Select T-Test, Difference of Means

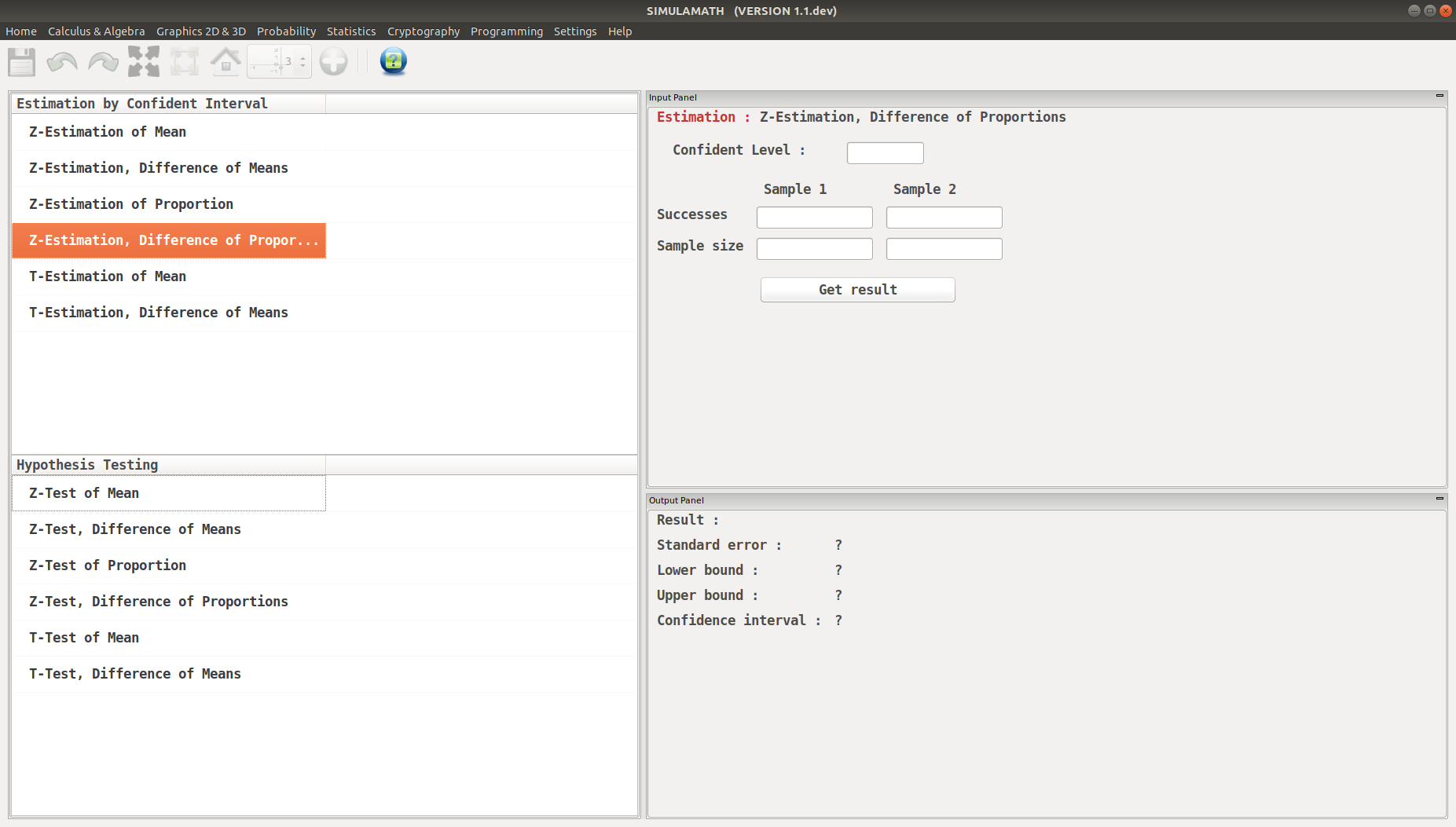169,674
